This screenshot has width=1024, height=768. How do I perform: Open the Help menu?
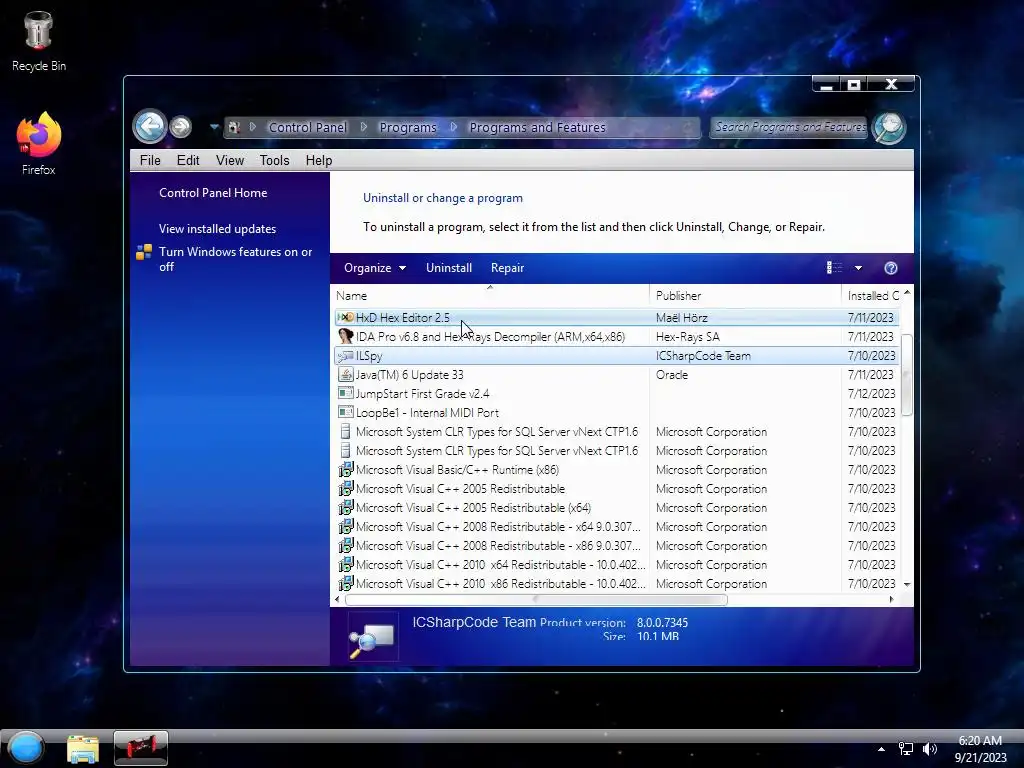(x=319, y=161)
